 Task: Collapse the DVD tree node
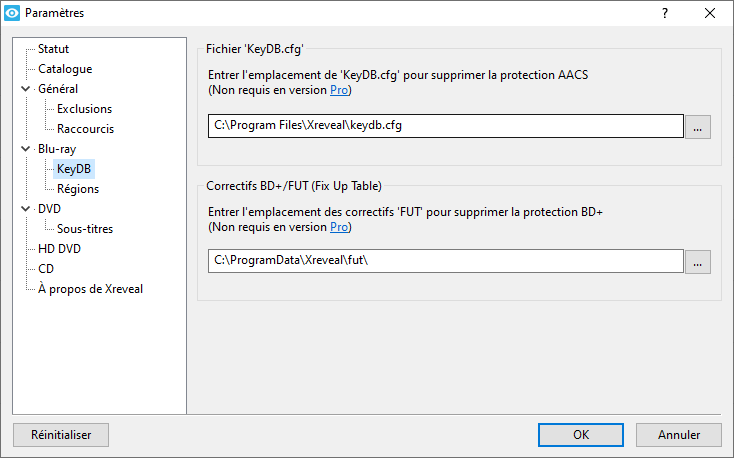tap(25, 209)
